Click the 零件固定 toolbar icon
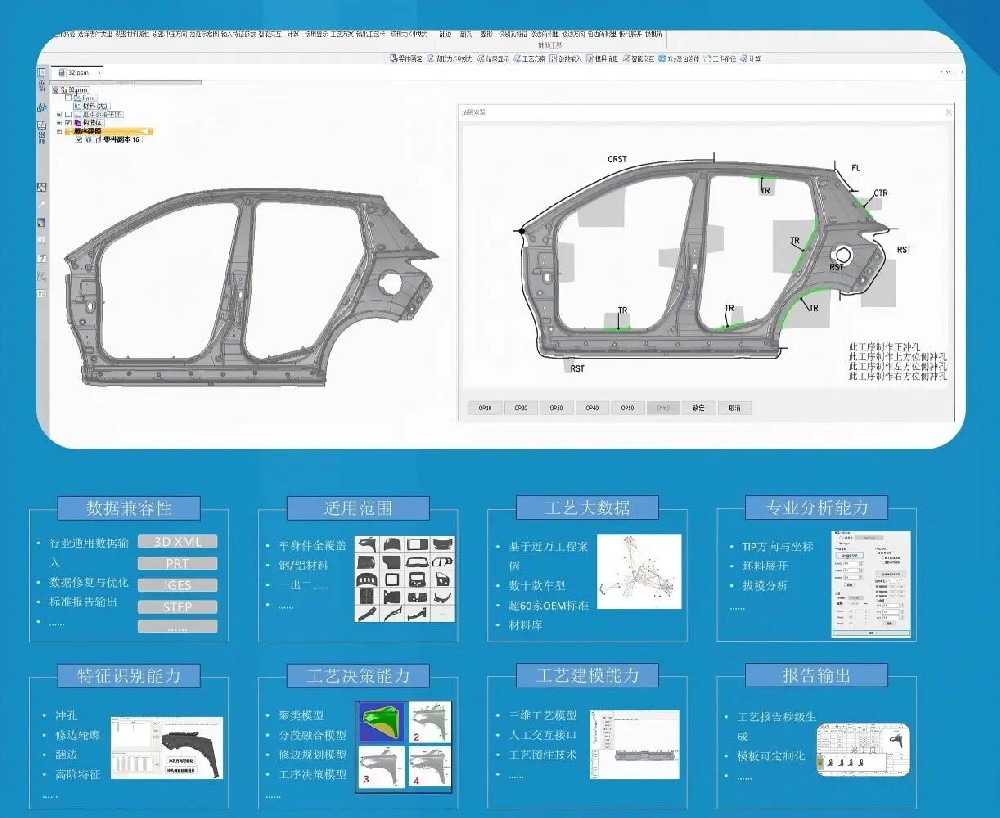The width and height of the screenshot is (1000, 818). point(393,59)
